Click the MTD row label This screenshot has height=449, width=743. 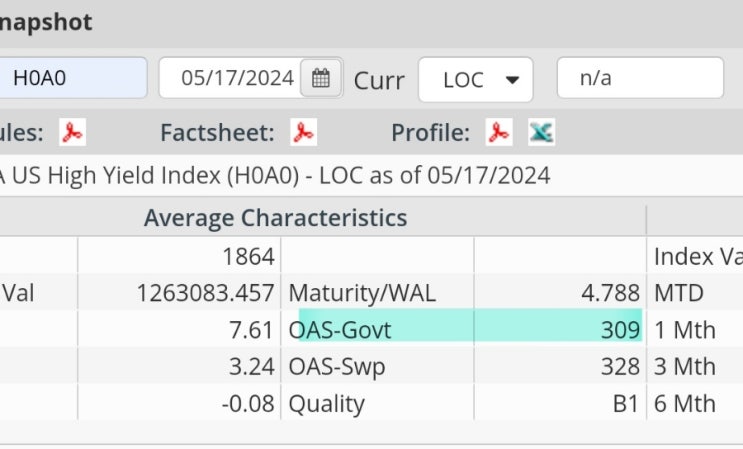[679, 294]
